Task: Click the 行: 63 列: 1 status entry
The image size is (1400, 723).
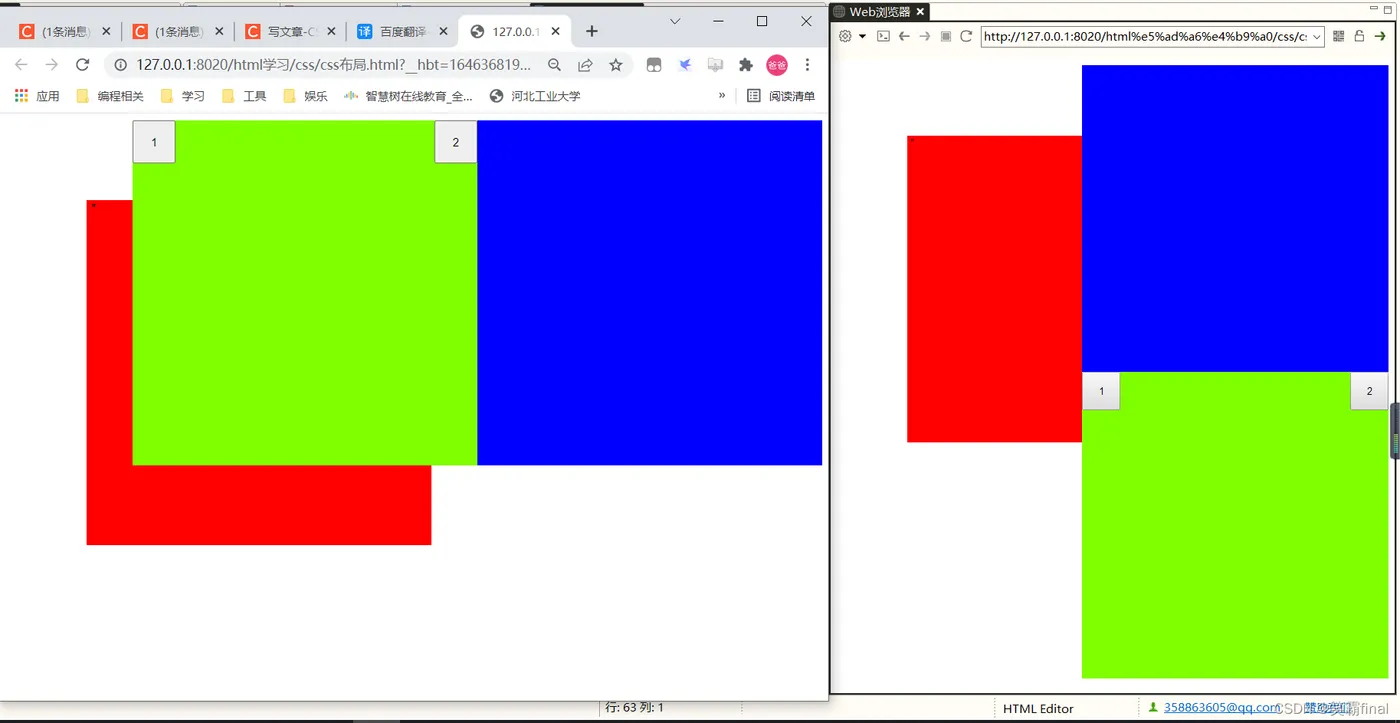Action: coord(635,708)
